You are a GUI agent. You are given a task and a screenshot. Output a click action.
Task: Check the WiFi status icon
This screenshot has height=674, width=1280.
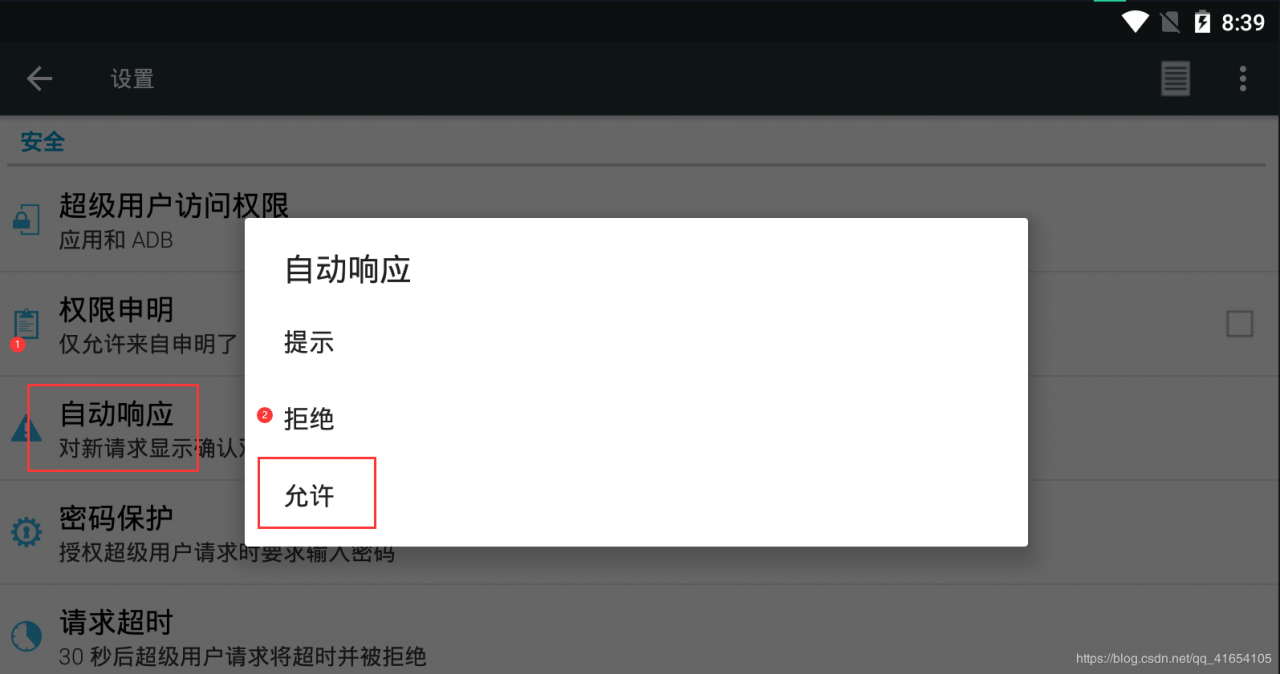(x=1135, y=22)
